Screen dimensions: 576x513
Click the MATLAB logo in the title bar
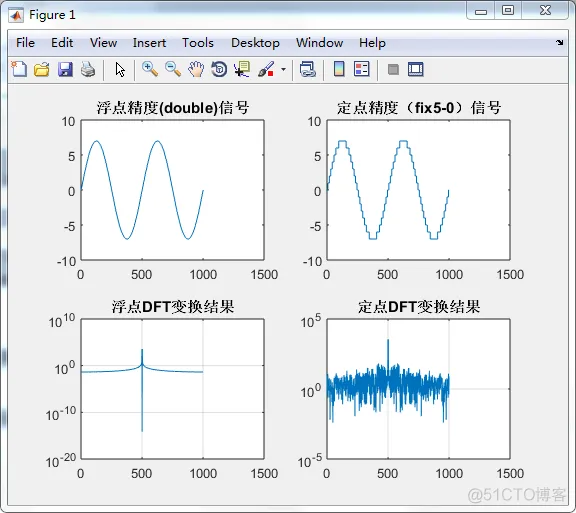(17, 15)
